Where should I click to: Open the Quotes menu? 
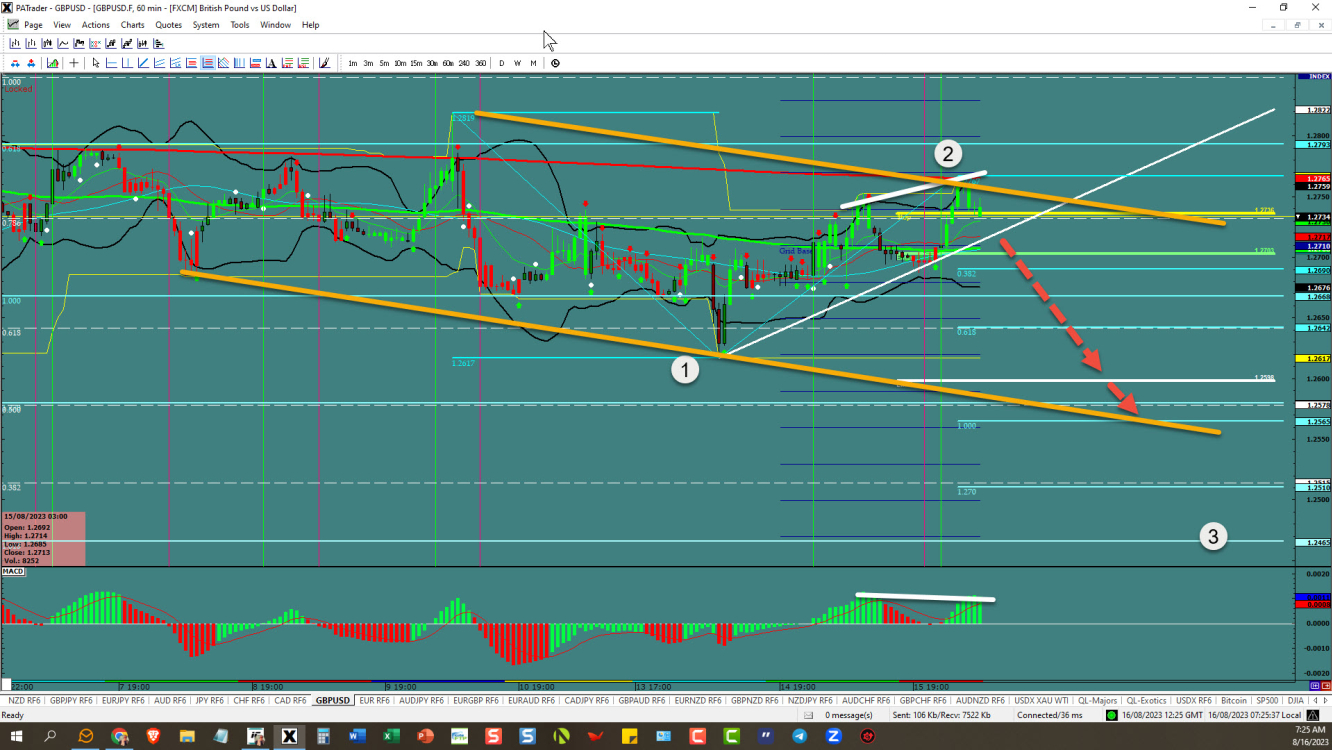(x=169, y=25)
